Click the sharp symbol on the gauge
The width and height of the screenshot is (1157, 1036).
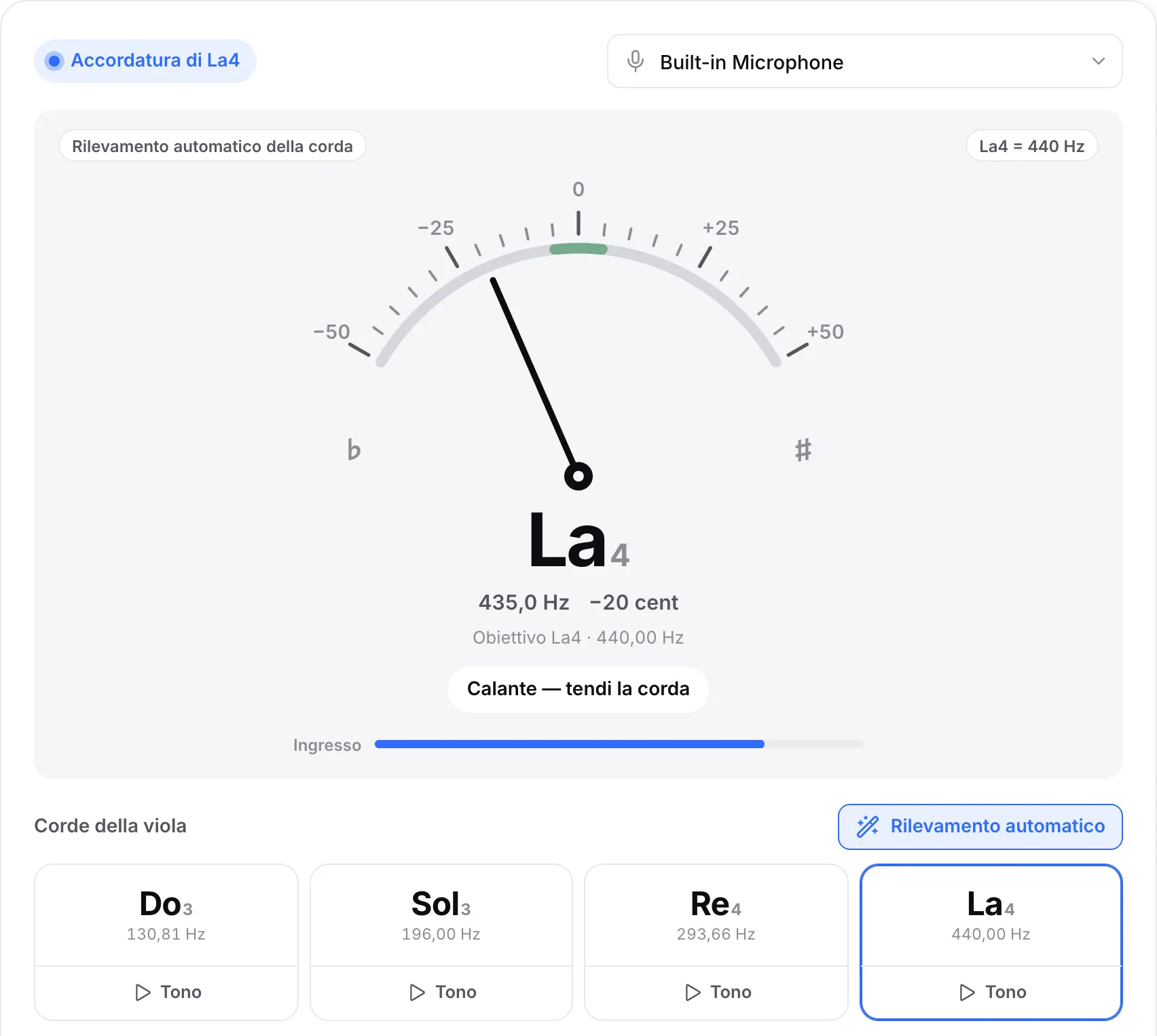(803, 449)
